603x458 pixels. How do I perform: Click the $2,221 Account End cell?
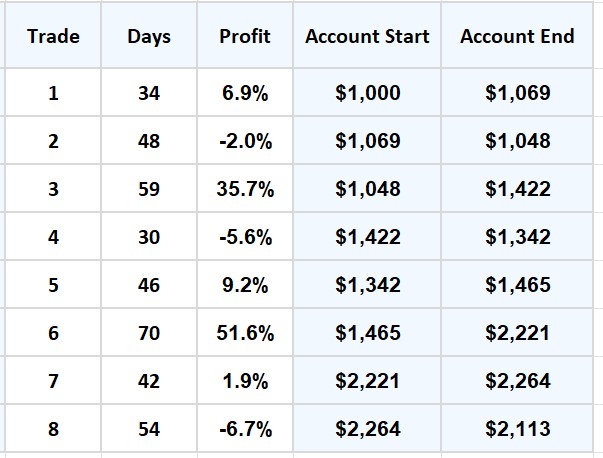click(517, 333)
